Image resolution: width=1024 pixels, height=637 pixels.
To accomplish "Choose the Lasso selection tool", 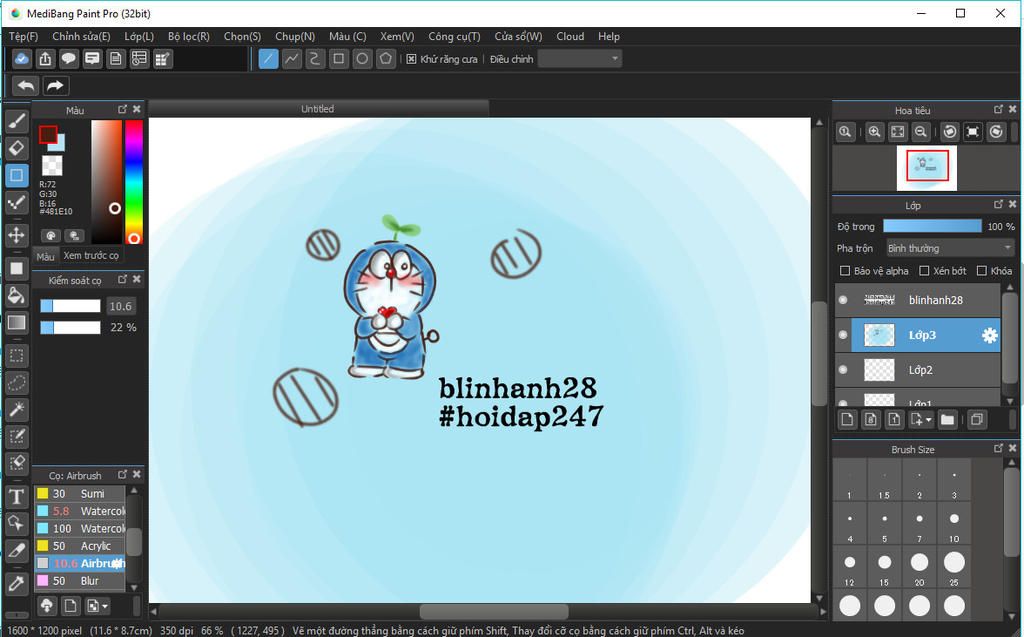I will click(17, 384).
